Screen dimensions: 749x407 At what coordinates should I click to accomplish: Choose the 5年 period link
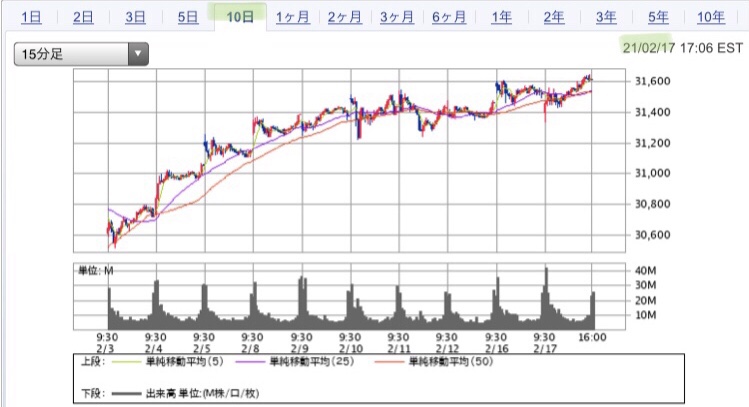[658, 18]
